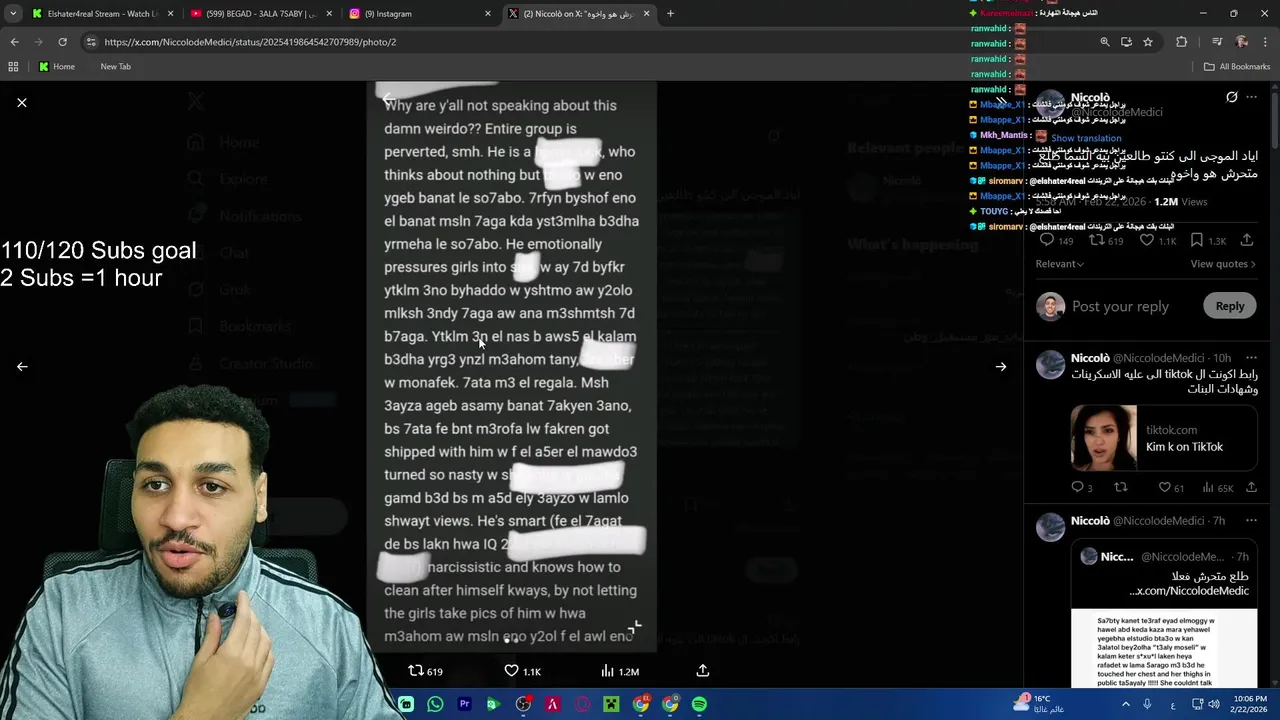Open view analytics showing 1.2M below the photo
The height and width of the screenshot is (720, 1280).
coord(620,671)
